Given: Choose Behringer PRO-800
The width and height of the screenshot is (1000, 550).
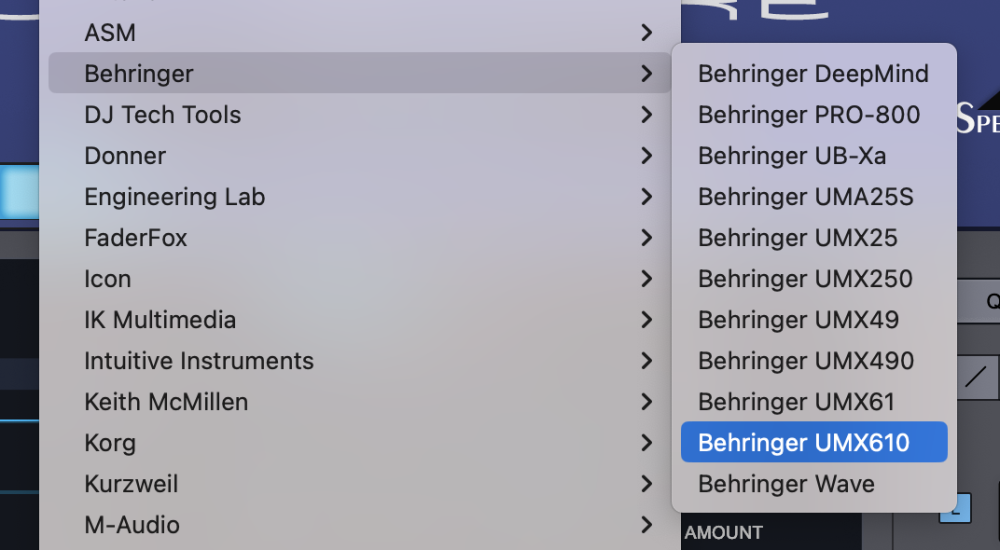Looking at the screenshot, I should (x=808, y=115).
